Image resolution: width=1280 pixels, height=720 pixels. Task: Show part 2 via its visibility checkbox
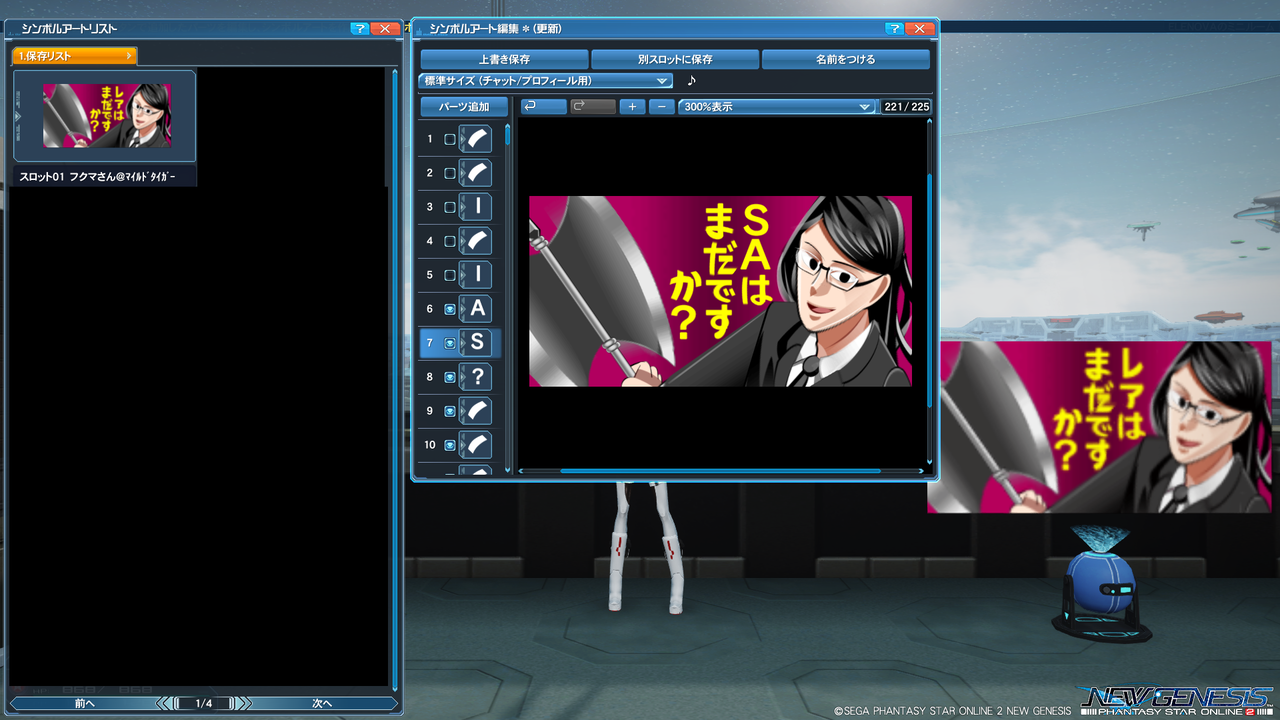[450, 173]
